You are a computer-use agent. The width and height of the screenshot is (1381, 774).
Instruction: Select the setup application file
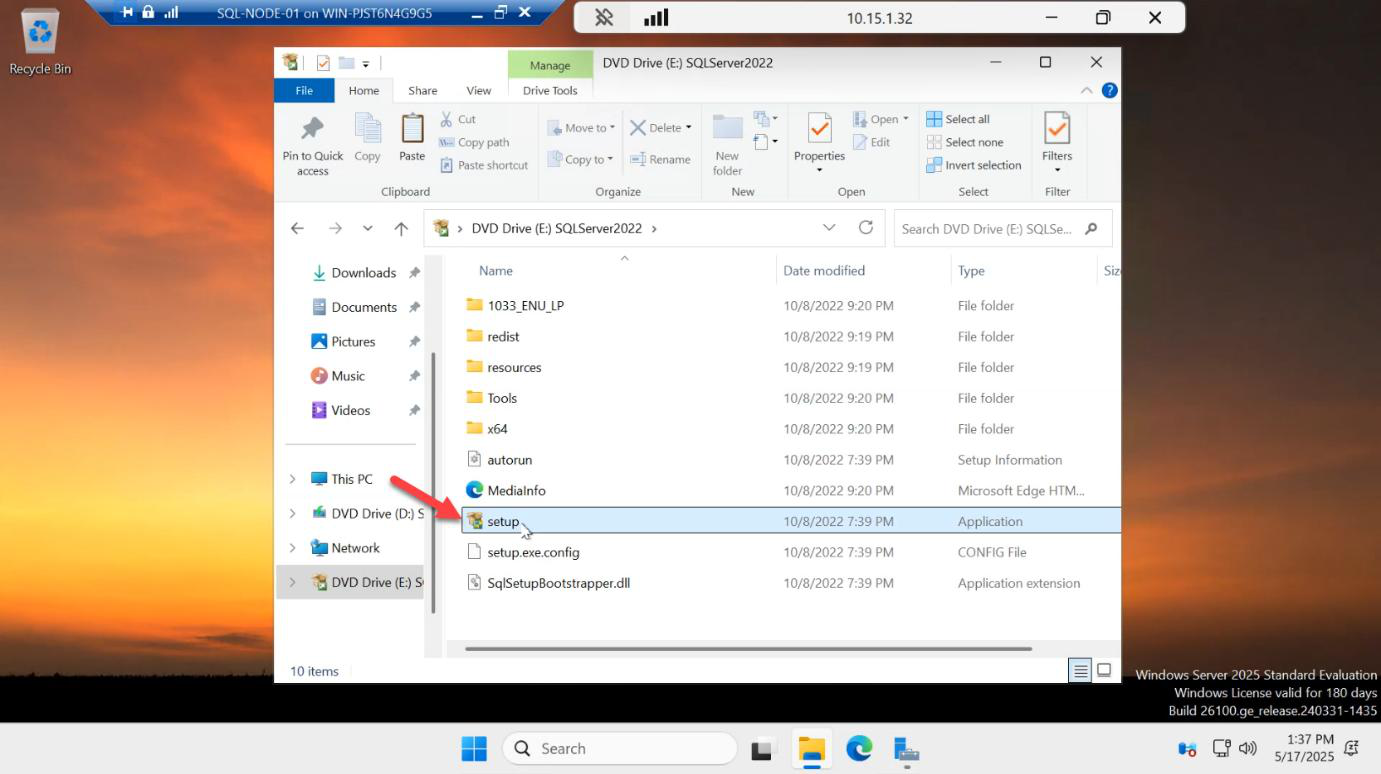pos(792,521)
